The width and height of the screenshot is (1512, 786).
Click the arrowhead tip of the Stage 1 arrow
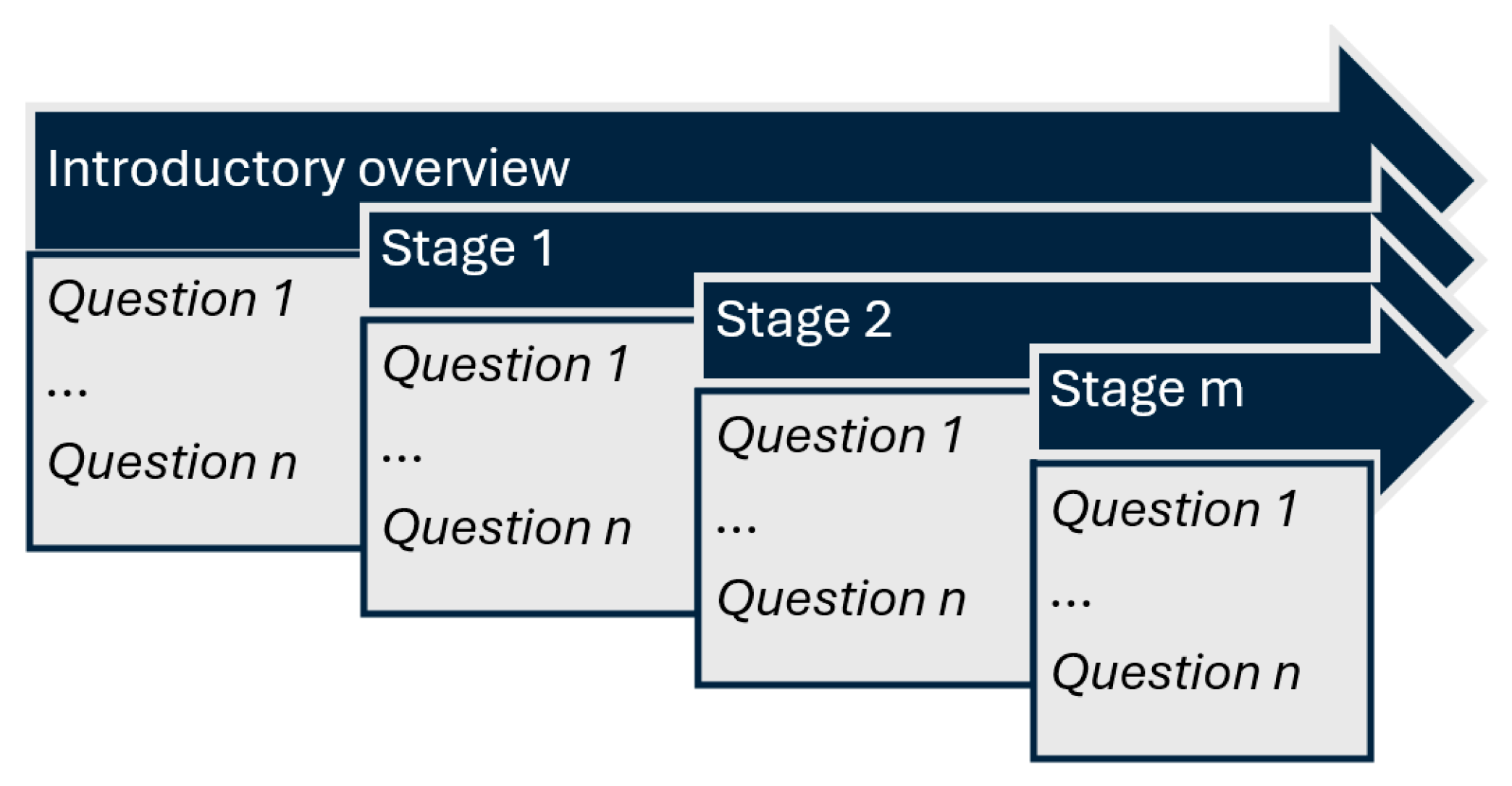pos(1456,259)
